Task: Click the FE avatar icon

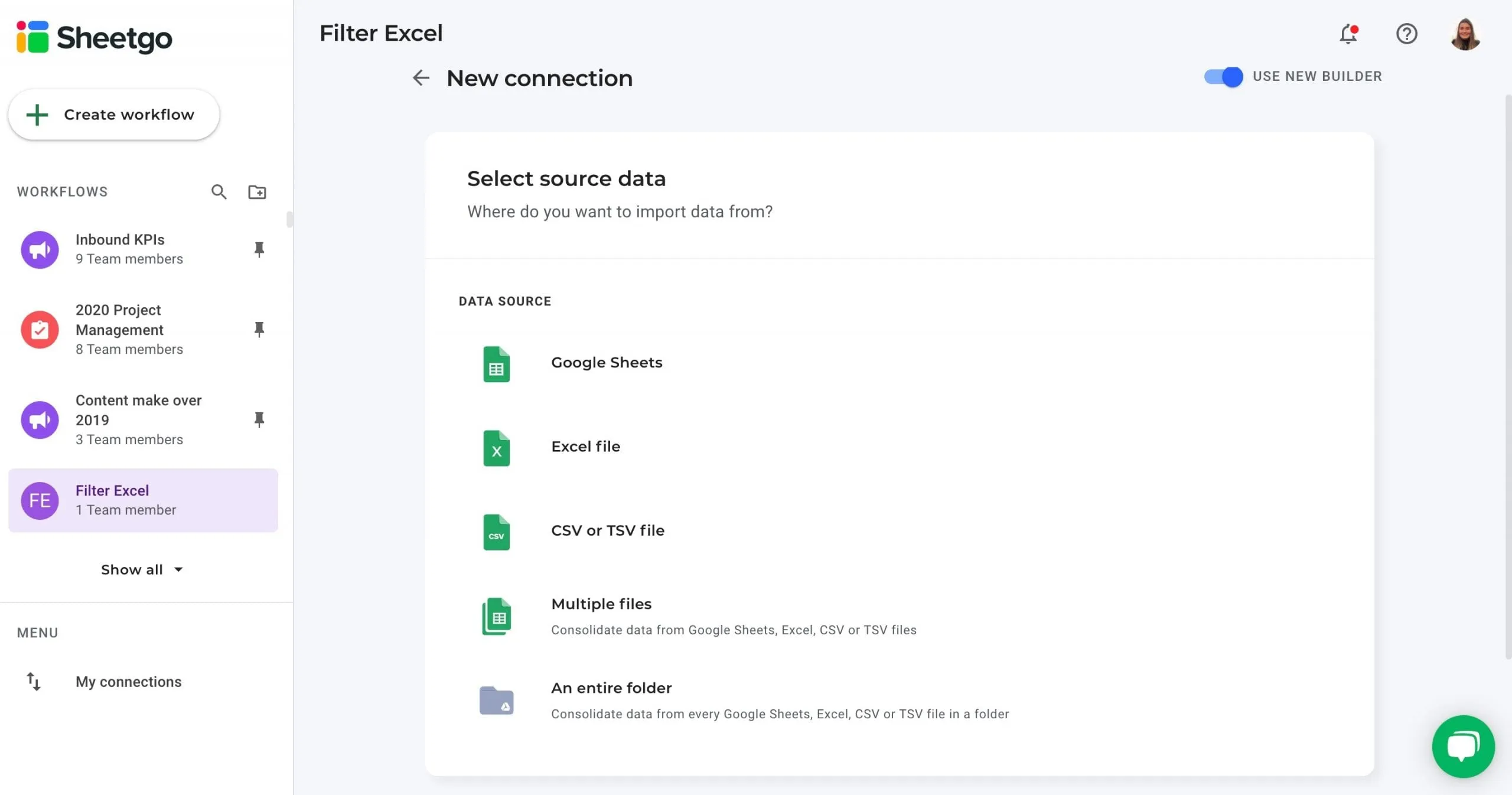Action: pos(40,500)
